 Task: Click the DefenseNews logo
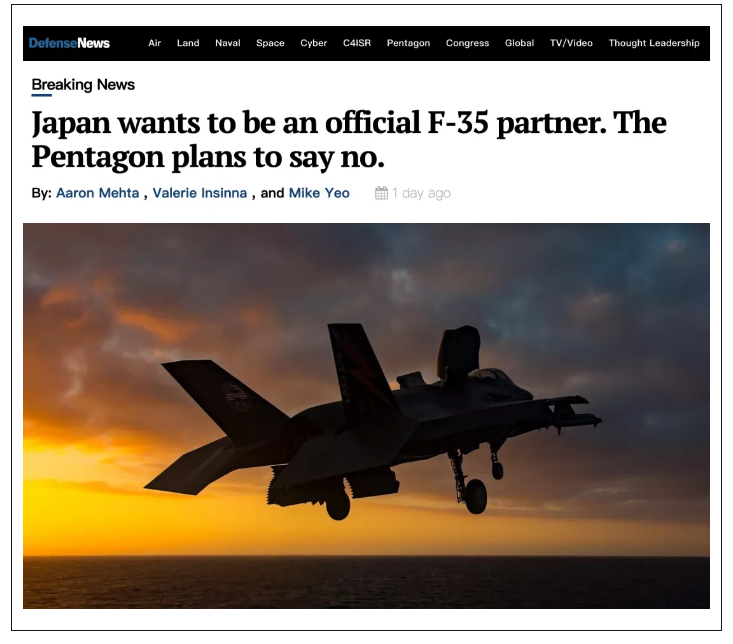[x=69, y=43]
